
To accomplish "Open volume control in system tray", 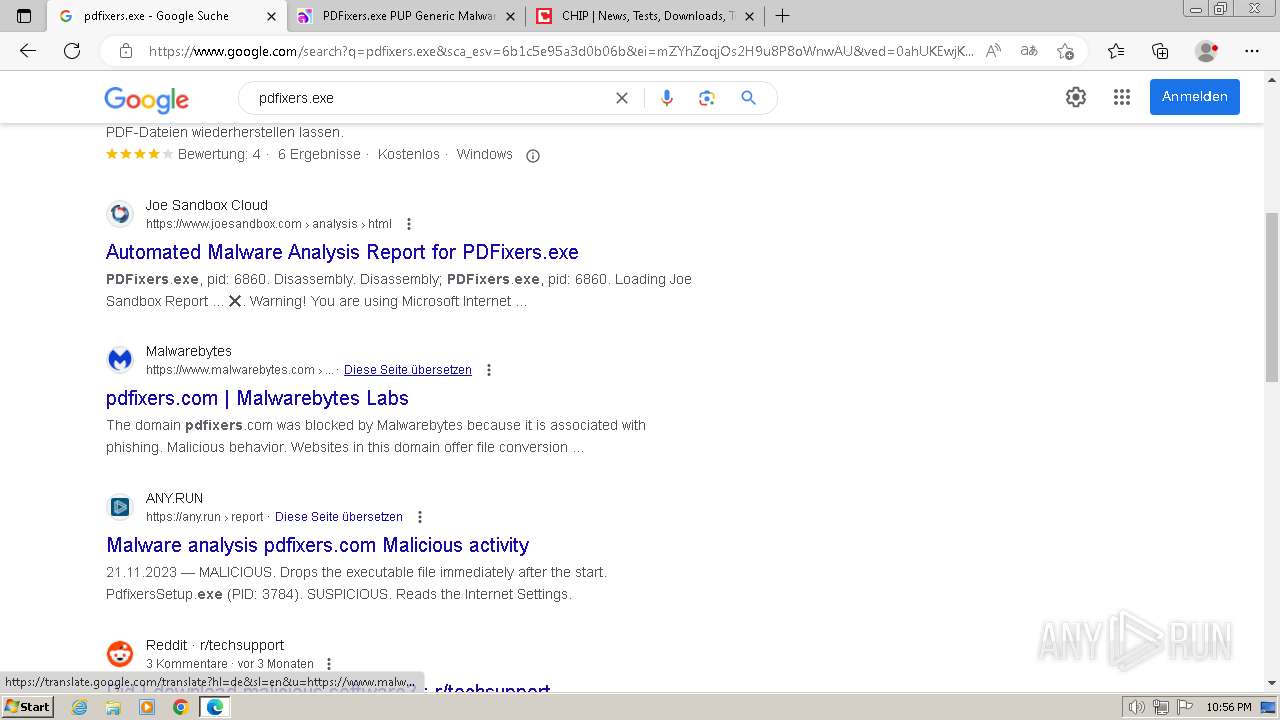I will pos(1137,707).
